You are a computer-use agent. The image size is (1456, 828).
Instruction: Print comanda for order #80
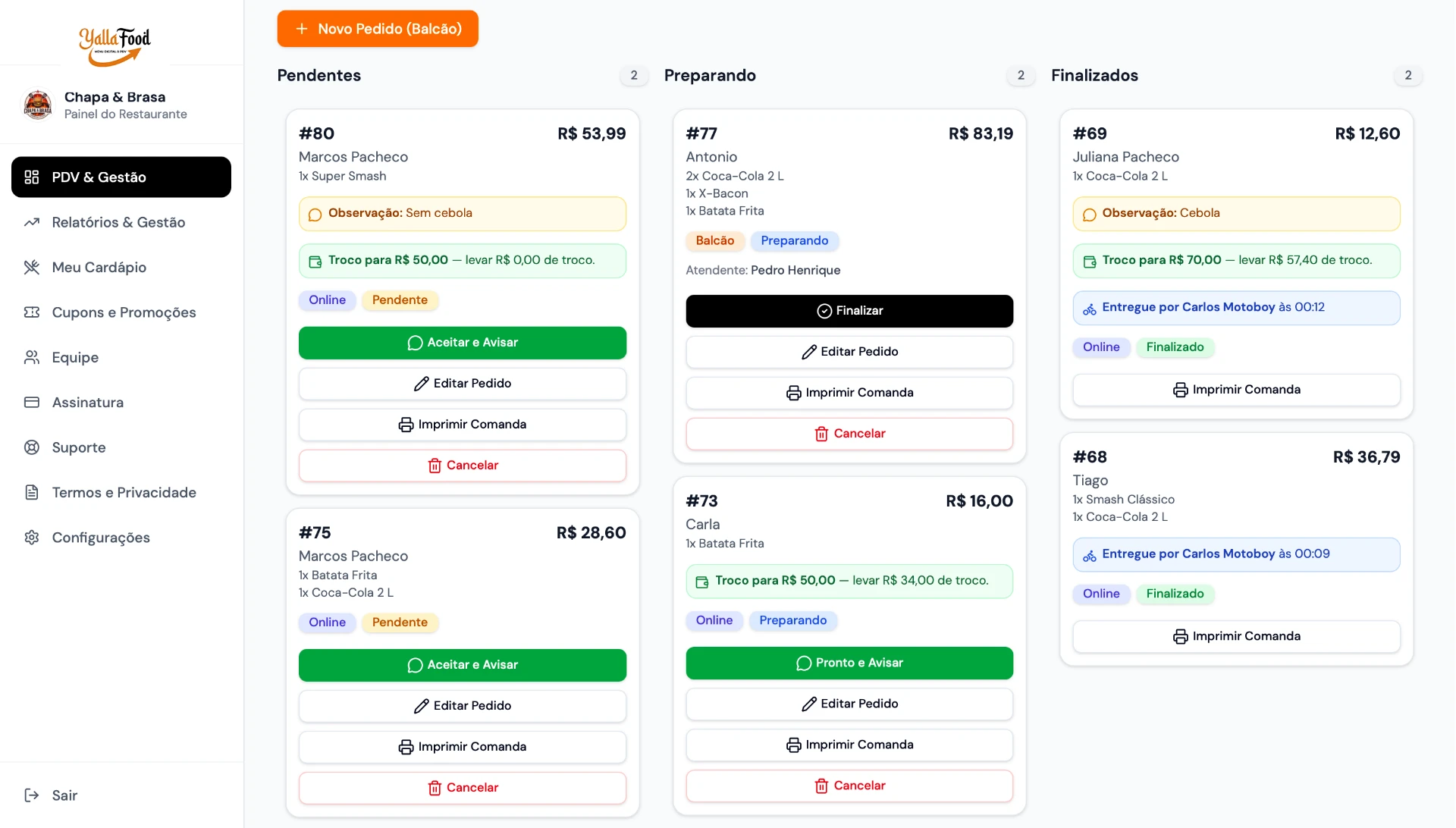[x=463, y=425]
